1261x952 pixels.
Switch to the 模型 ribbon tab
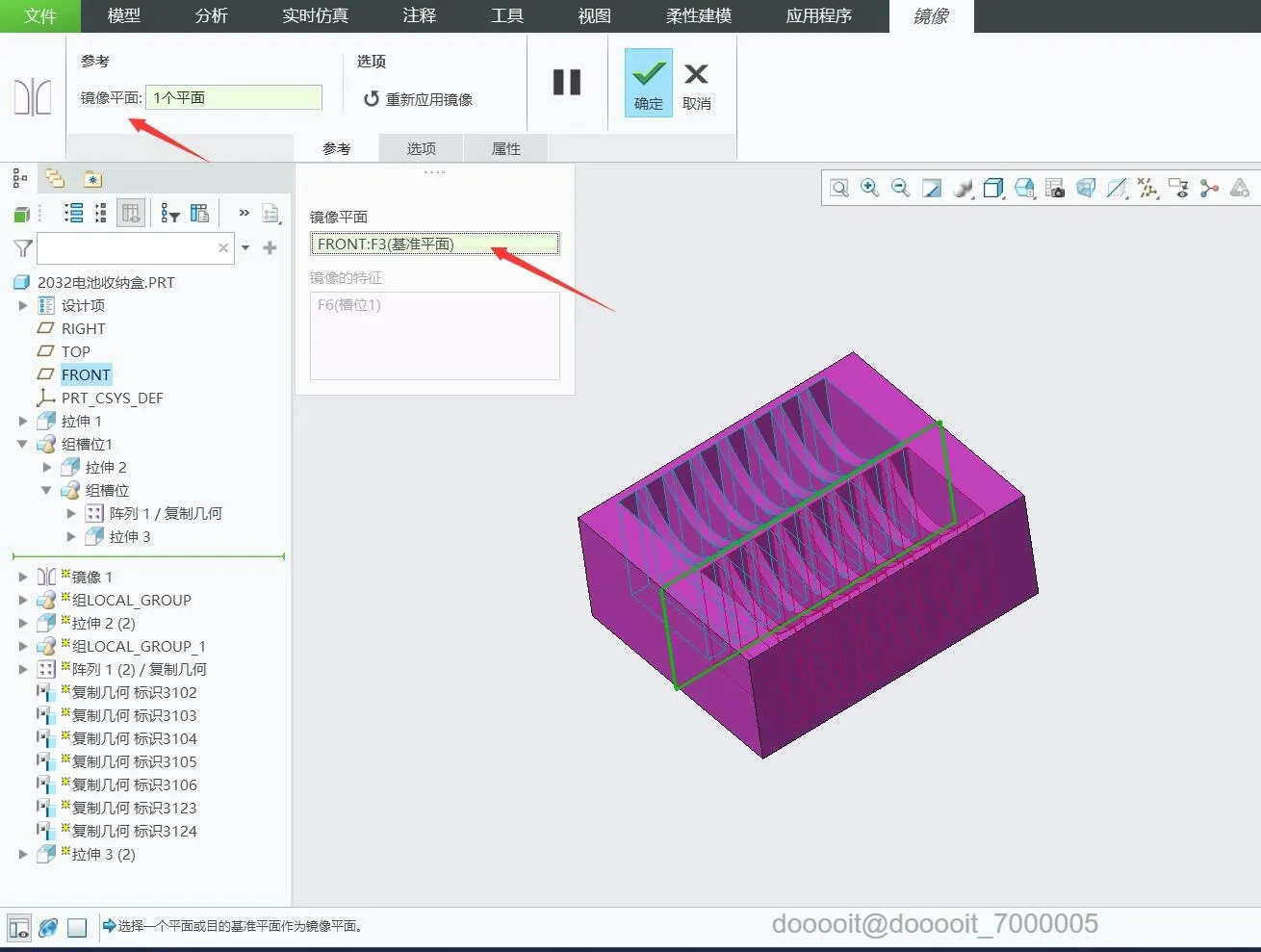(124, 16)
